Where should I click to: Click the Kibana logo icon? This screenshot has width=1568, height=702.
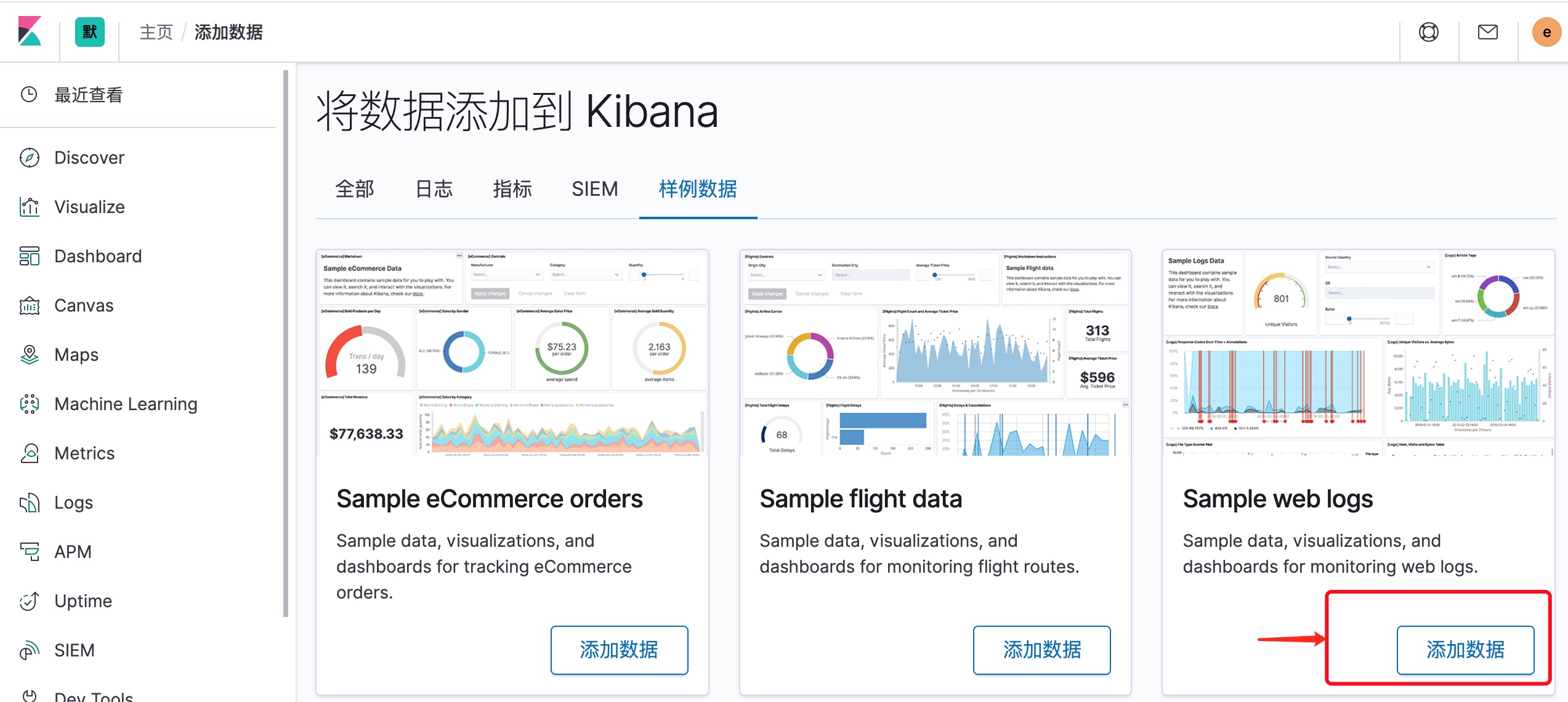coord(30,31)
